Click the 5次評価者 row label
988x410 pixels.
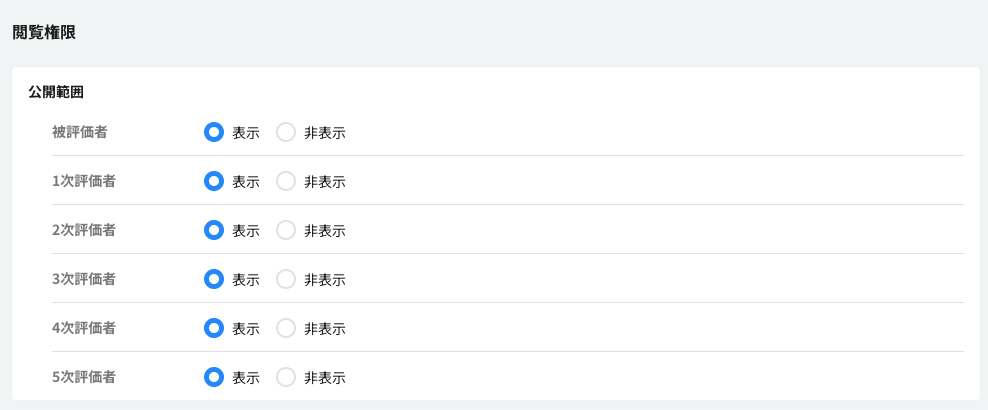point(84,377)
